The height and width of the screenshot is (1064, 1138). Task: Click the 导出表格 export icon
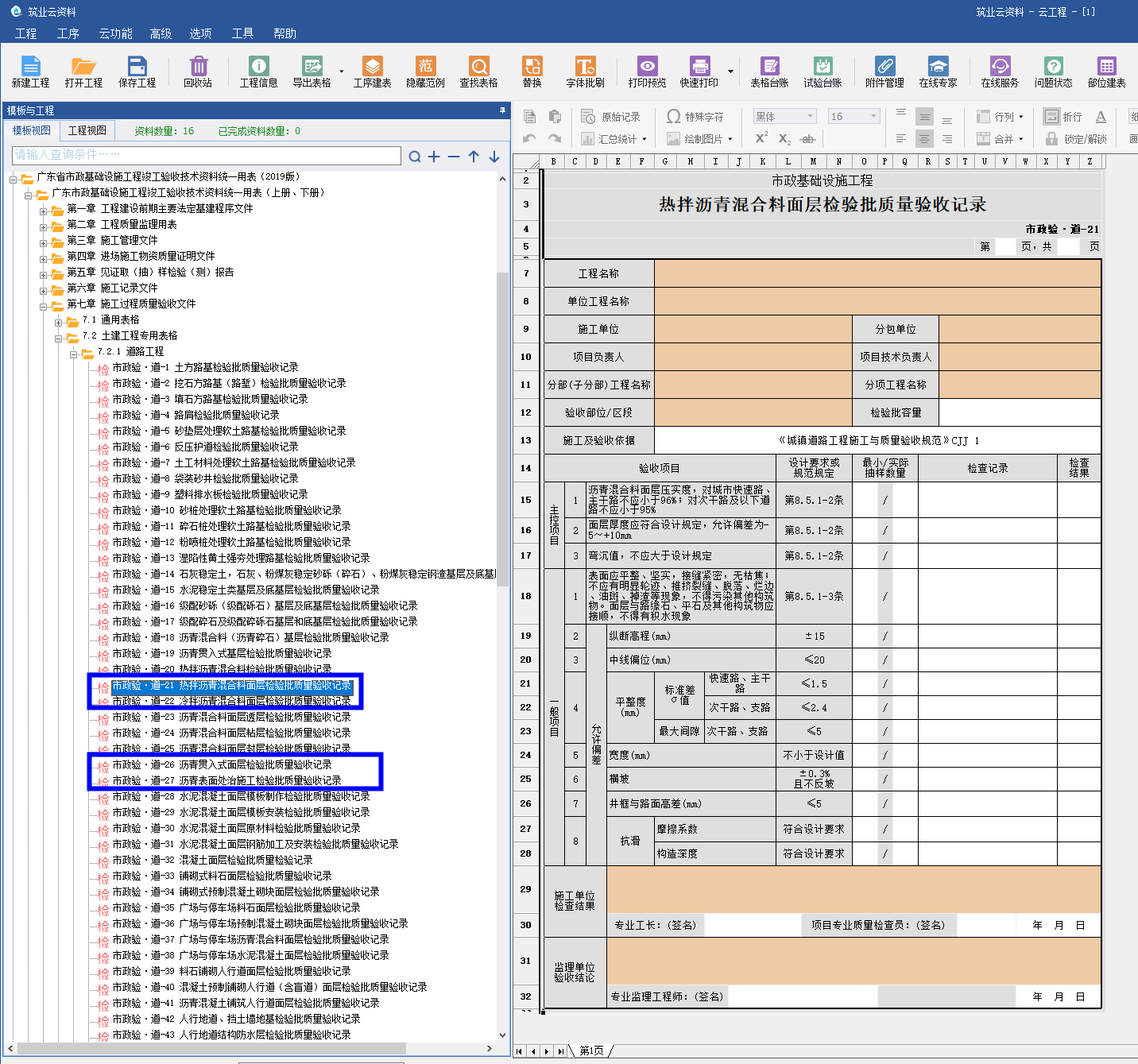click(x=312, y=72)
